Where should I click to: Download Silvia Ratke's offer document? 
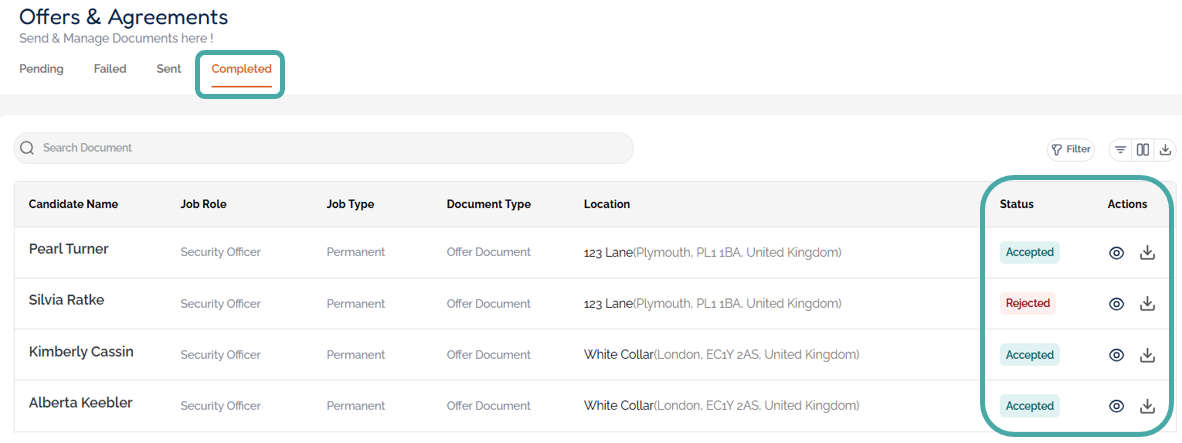pos(1148,304)
